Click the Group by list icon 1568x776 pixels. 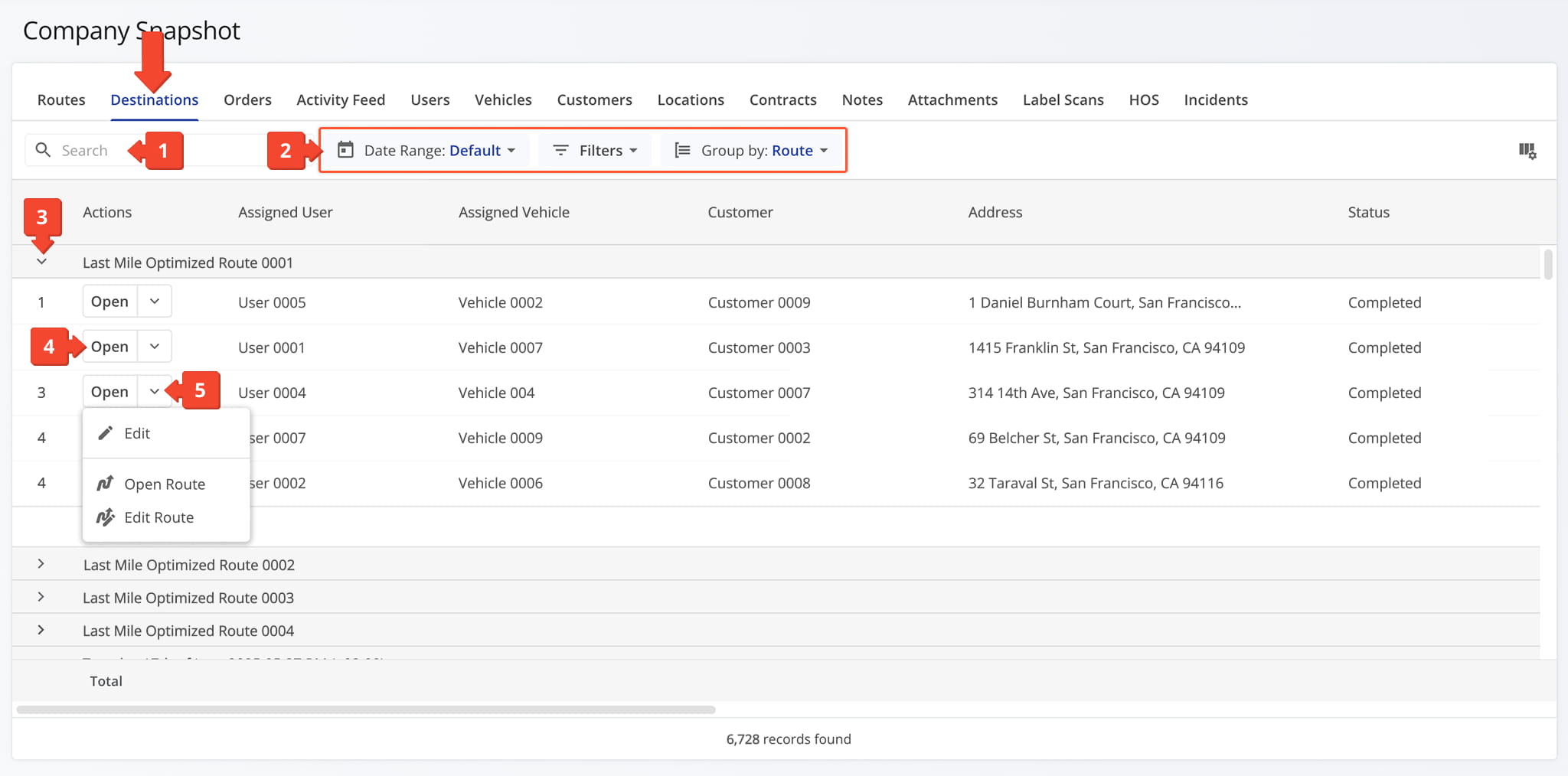tap(682, 150)
